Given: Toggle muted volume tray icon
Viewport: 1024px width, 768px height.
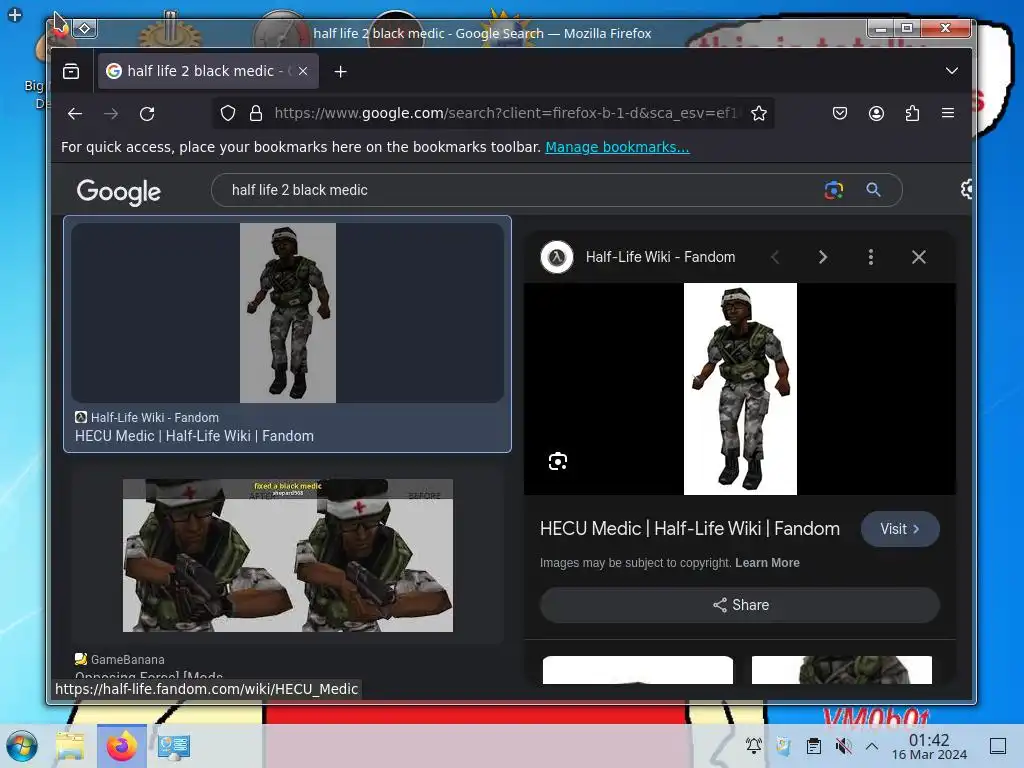Looking at the screenshot, I should [x=843, y=746].
